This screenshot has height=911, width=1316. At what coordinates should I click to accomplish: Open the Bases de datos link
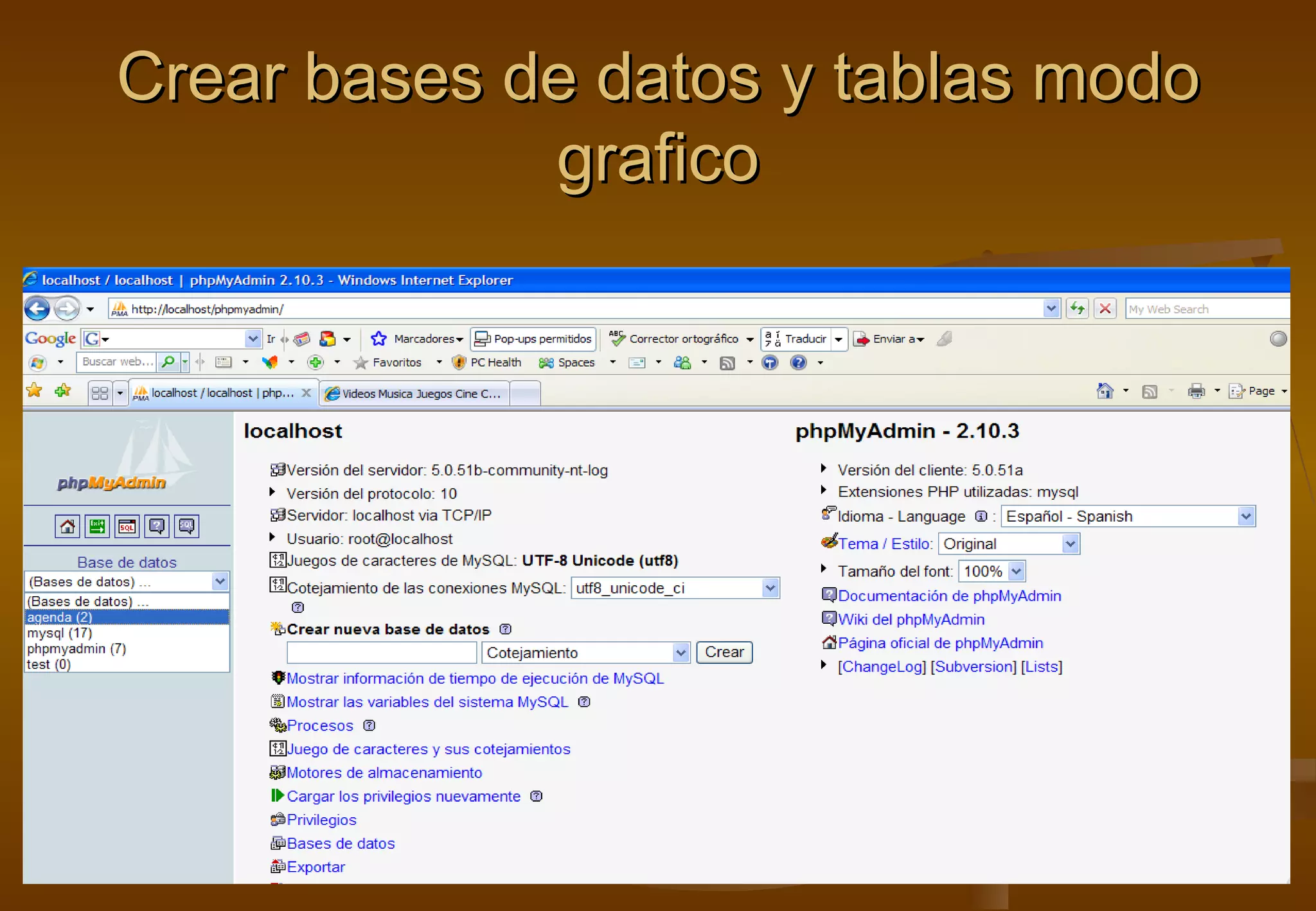(x=341, y=844)
